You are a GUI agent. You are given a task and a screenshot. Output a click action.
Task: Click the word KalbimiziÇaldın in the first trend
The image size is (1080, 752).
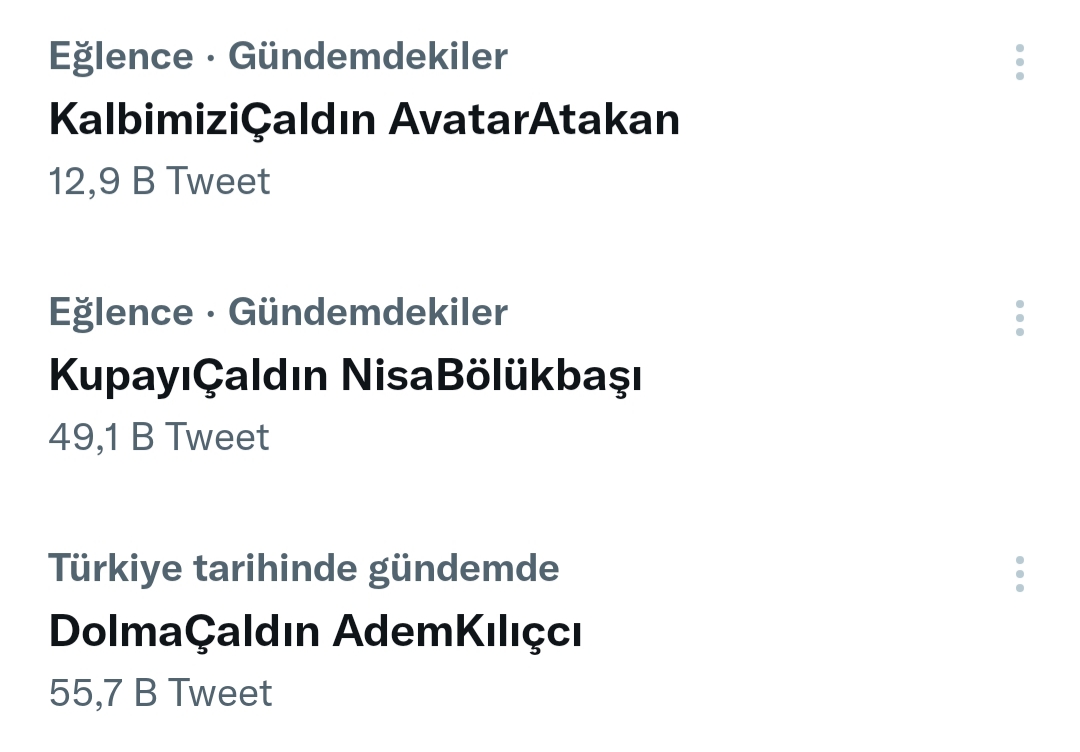tap(212, 120)
